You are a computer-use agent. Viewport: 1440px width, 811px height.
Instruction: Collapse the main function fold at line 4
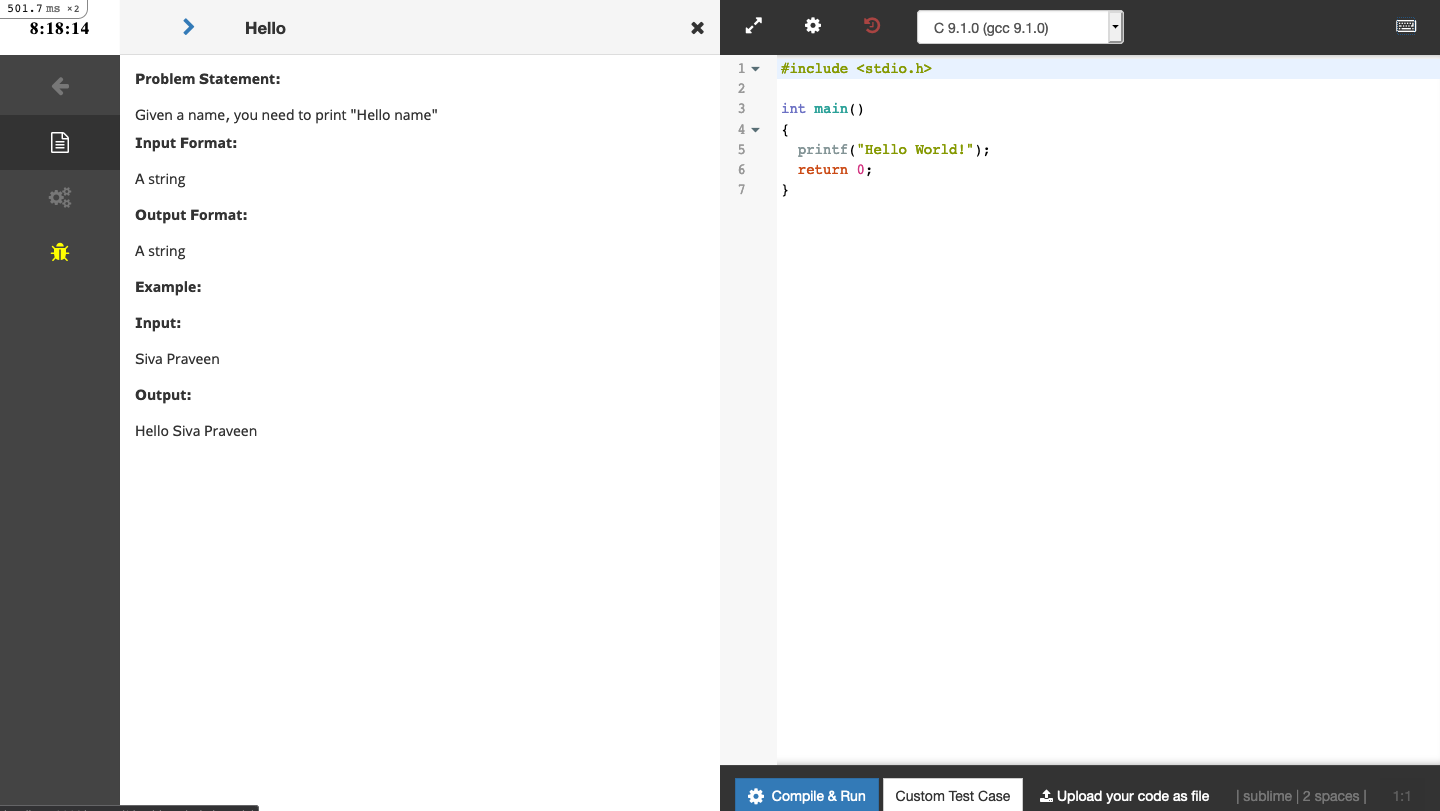click(x=755, y=129)
